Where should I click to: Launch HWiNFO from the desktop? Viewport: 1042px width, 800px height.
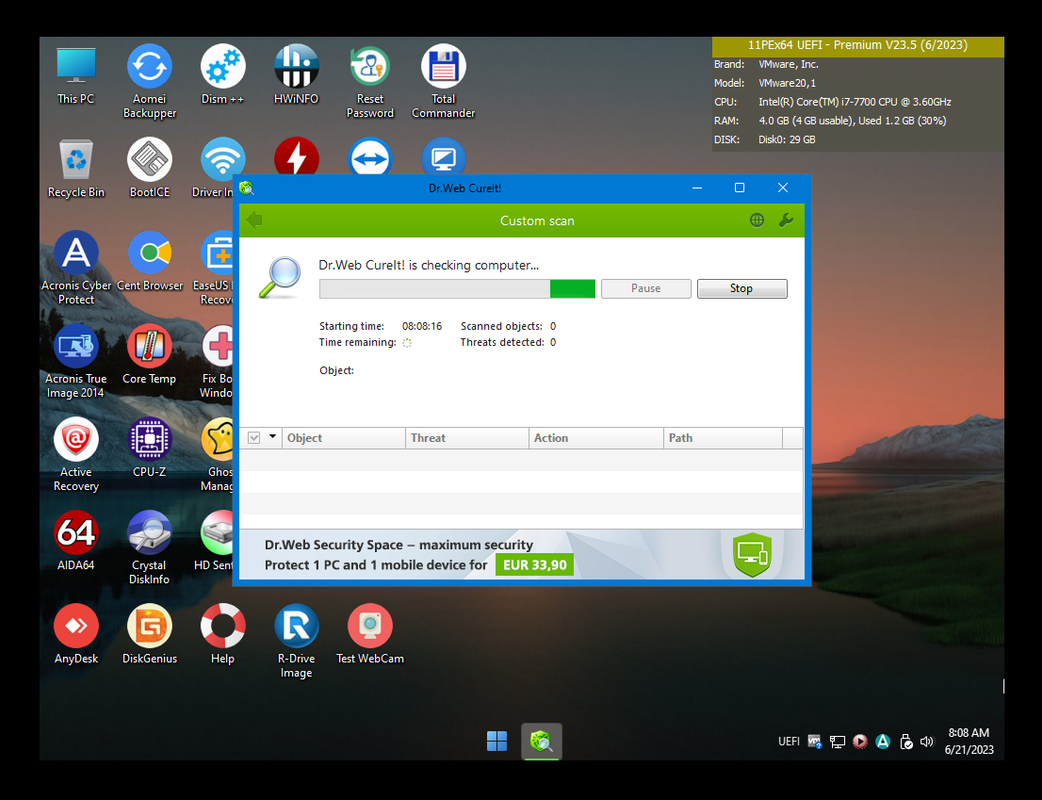296,75
